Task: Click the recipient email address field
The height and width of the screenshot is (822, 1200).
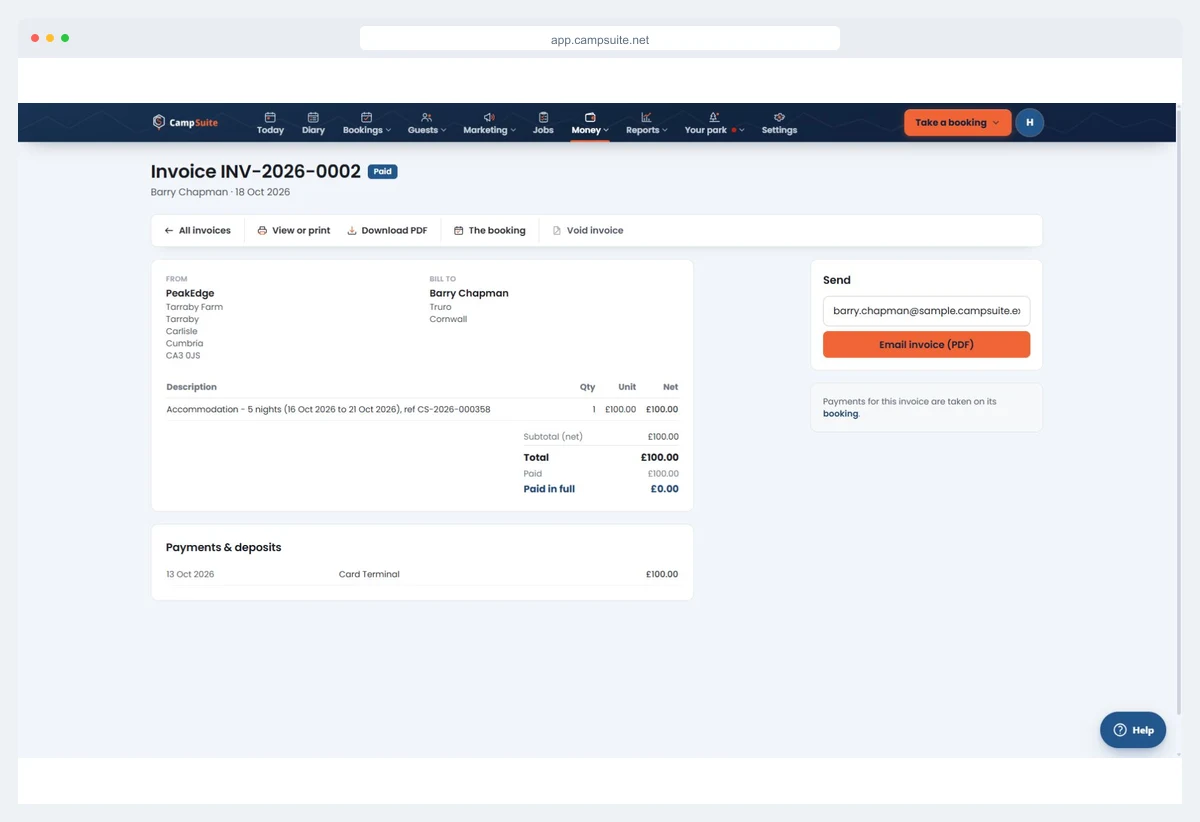Action: [x=926, y=311]
